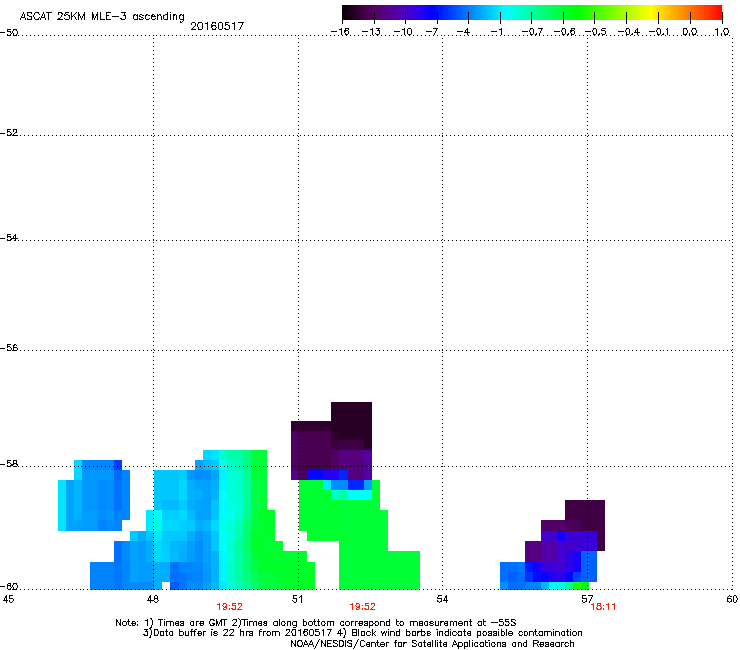Click the -0.6 color scale label

(x=564, y=32)
